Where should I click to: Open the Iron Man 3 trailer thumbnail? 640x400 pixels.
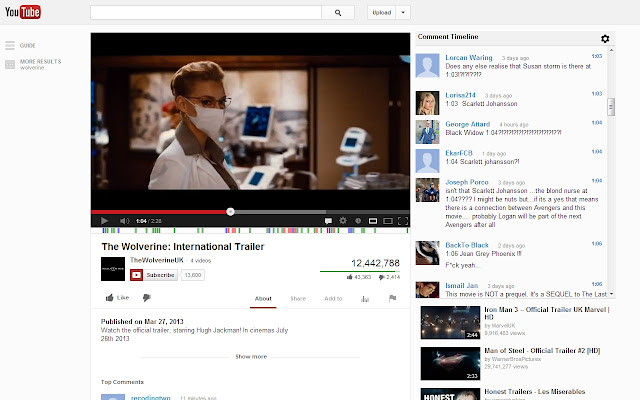(450, 322)
